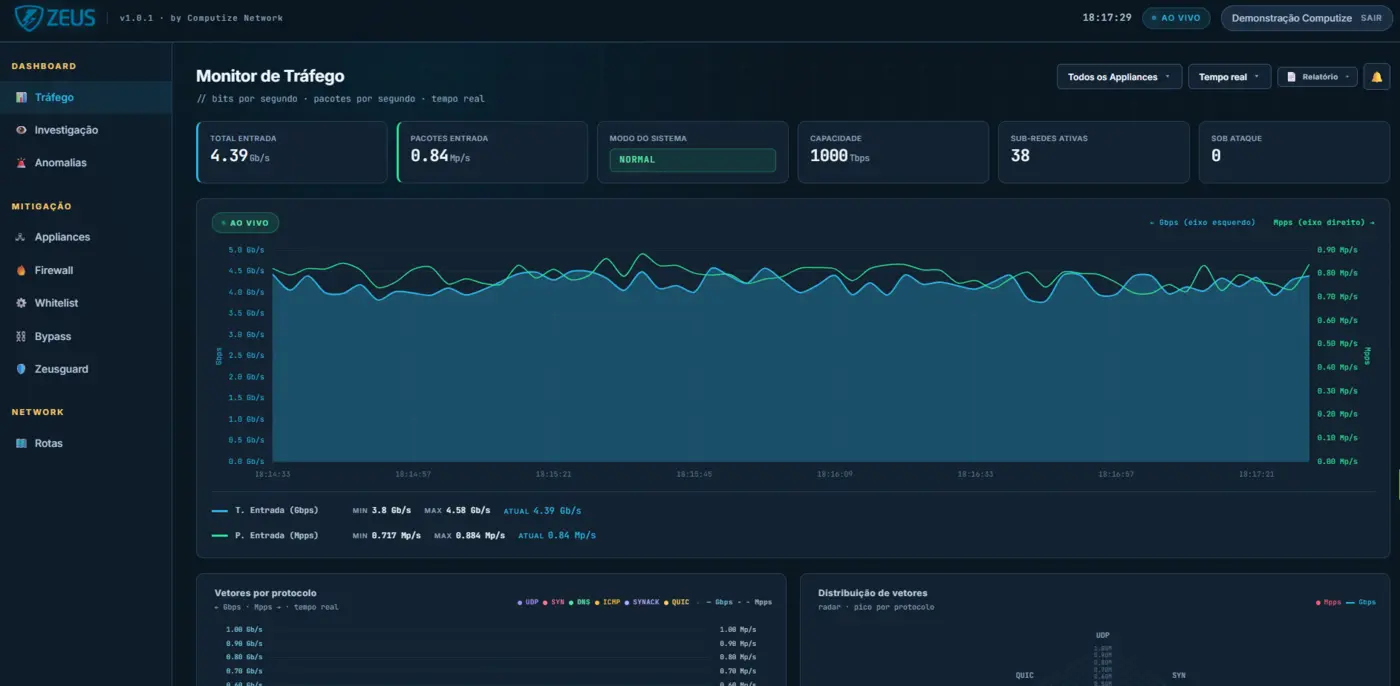The height and width of the screenshot is (686, 1400).
Task: Toggle Gbps series in radar legend
Action: 1361,603
